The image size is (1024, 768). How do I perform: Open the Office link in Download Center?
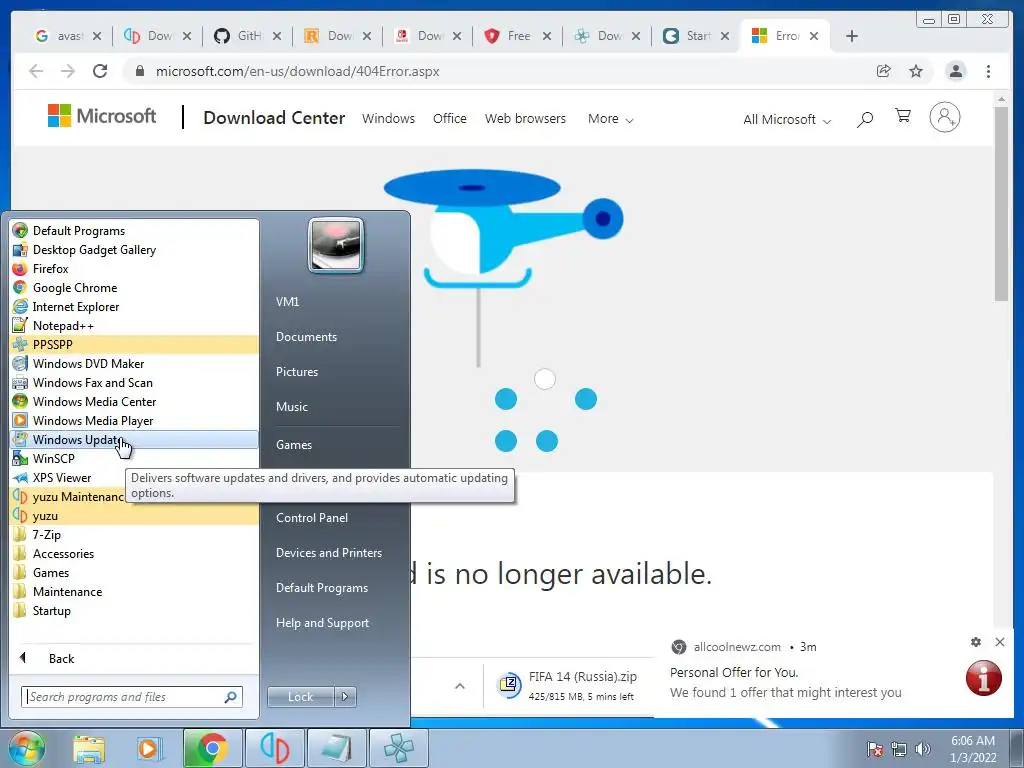point(449,119)
